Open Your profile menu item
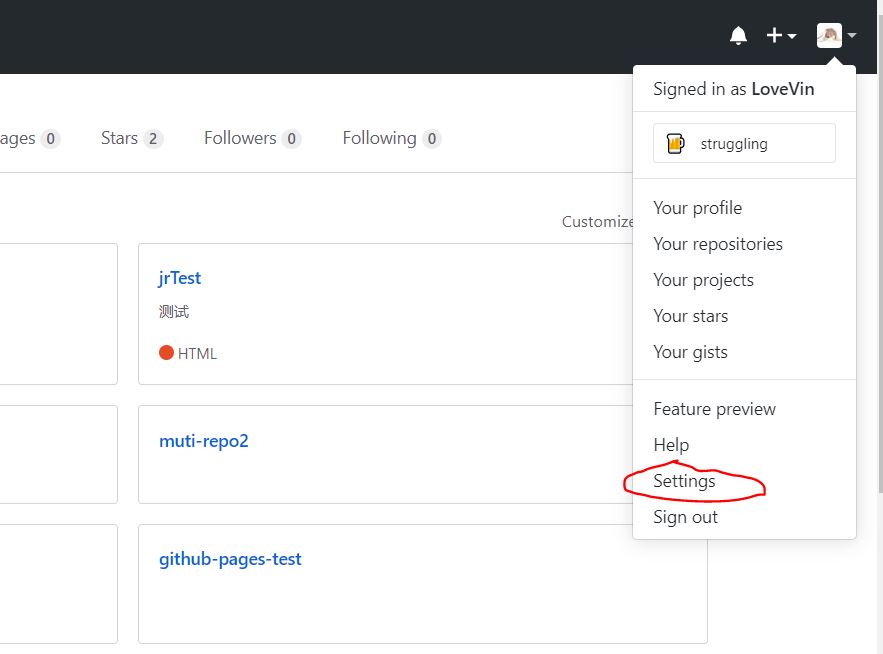Viewport: 883px width, 654px height. (x=697, y=208)
